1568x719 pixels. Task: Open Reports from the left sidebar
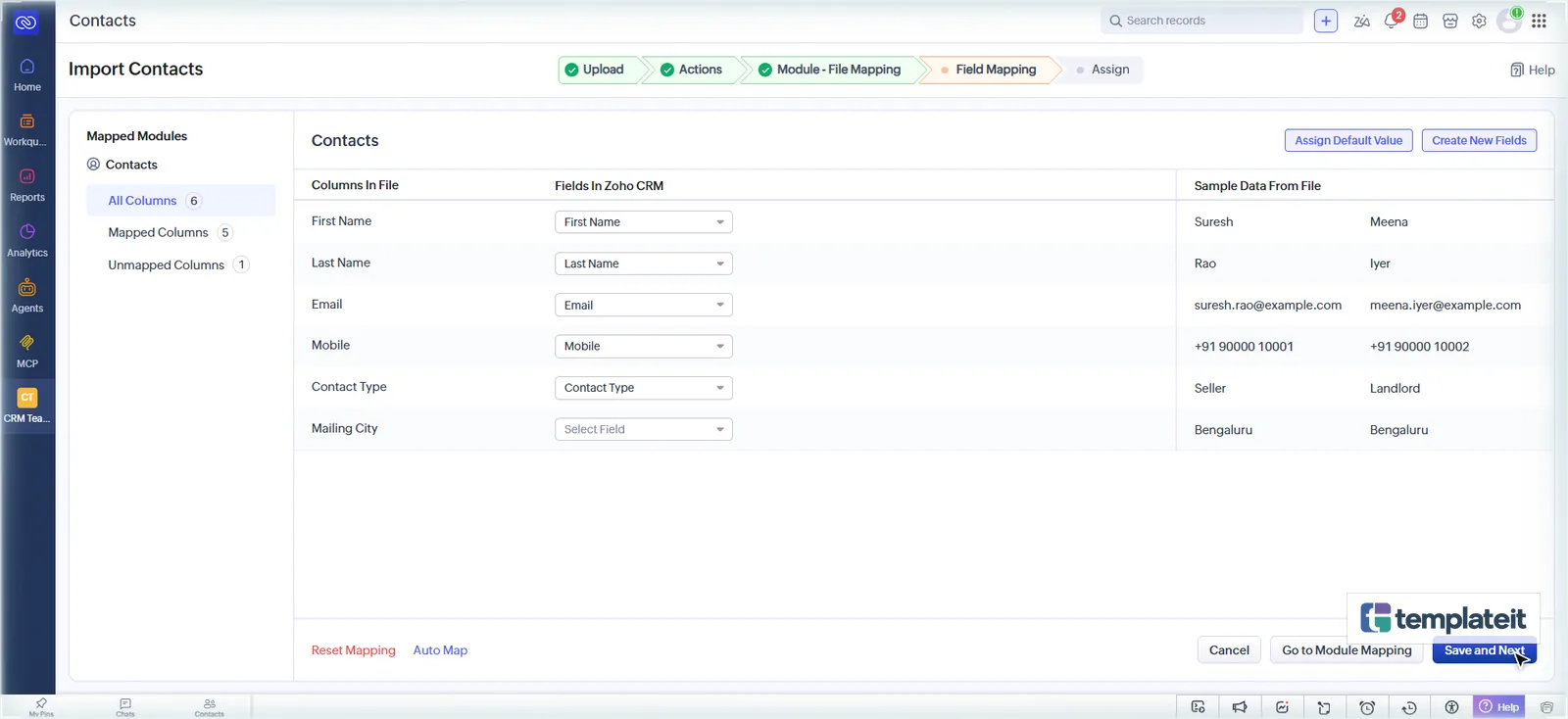coord(27,185)
